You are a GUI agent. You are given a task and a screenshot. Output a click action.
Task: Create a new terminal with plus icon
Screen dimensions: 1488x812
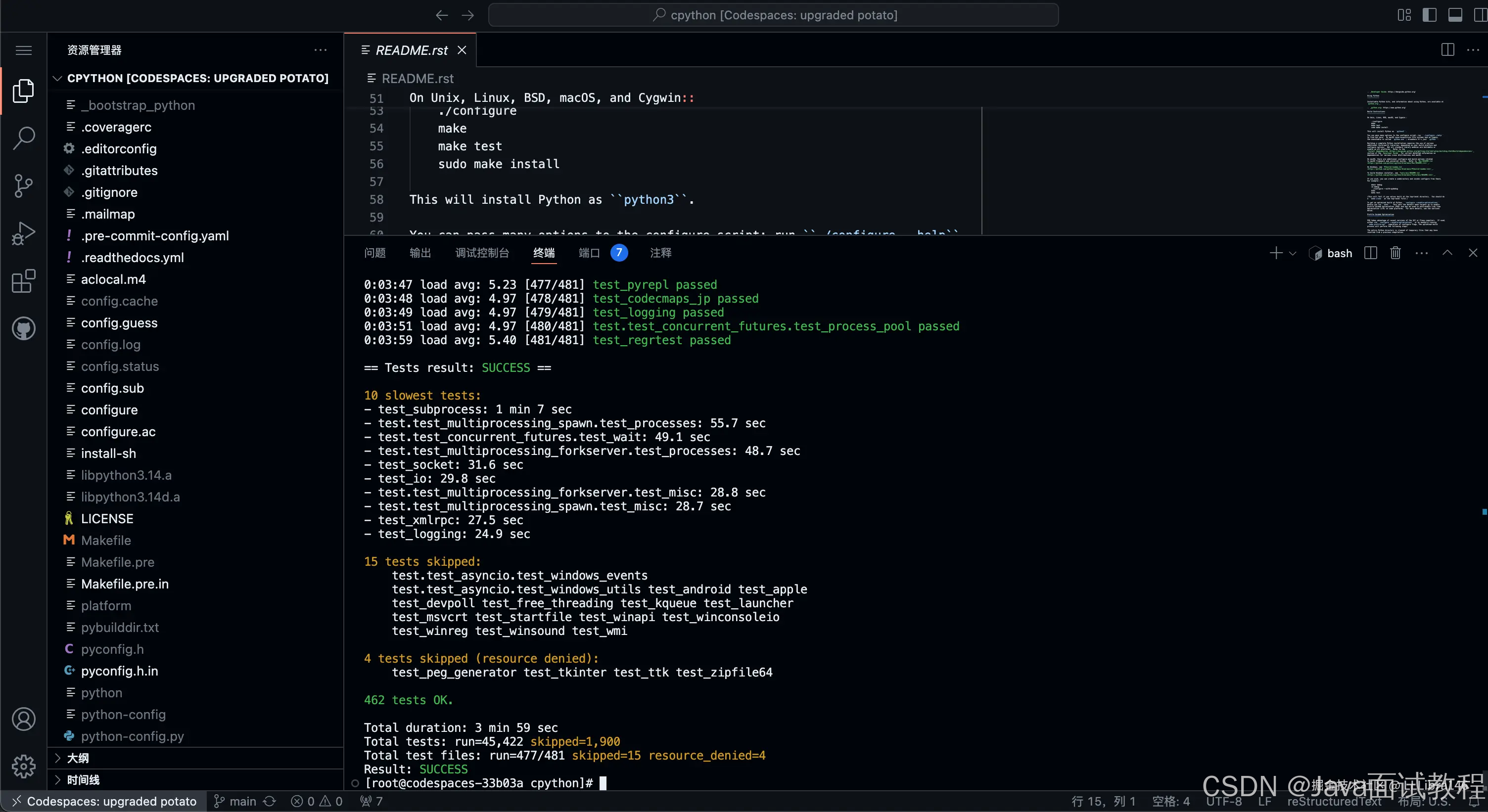(x=1275, y=253)
